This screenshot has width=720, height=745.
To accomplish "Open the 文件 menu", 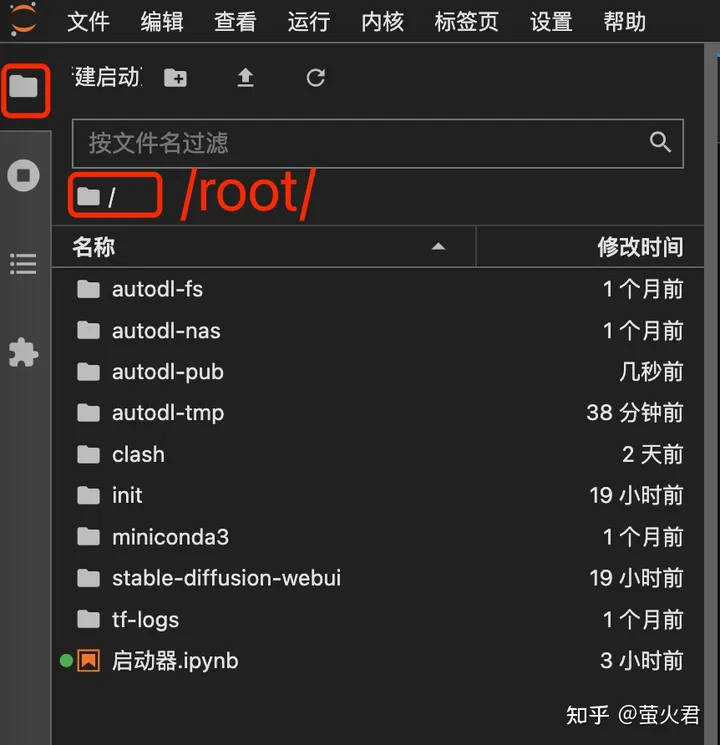I will [x=88, y=22].
